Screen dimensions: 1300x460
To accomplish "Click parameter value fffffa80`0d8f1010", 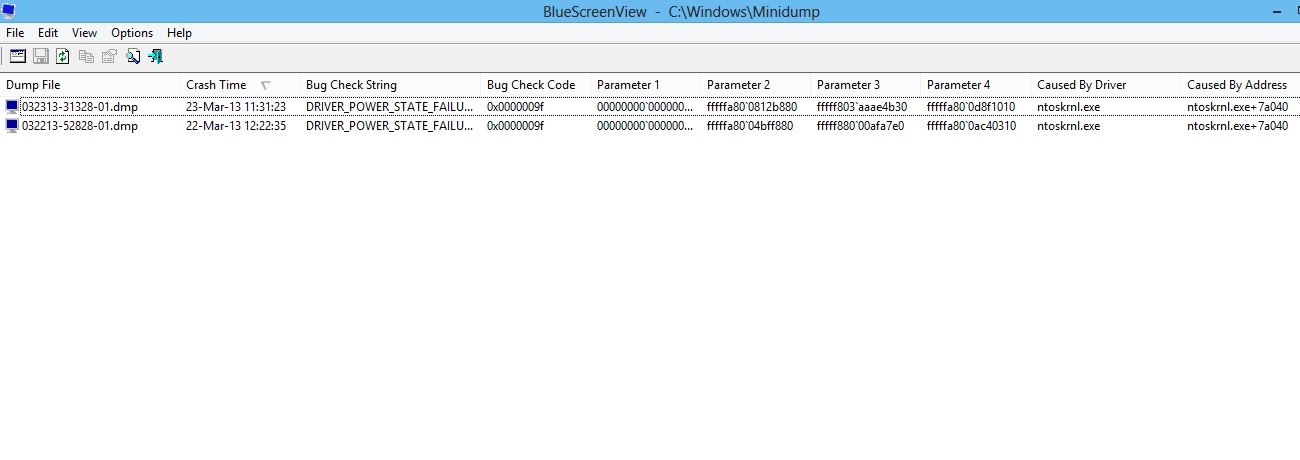I will (971, 107).
